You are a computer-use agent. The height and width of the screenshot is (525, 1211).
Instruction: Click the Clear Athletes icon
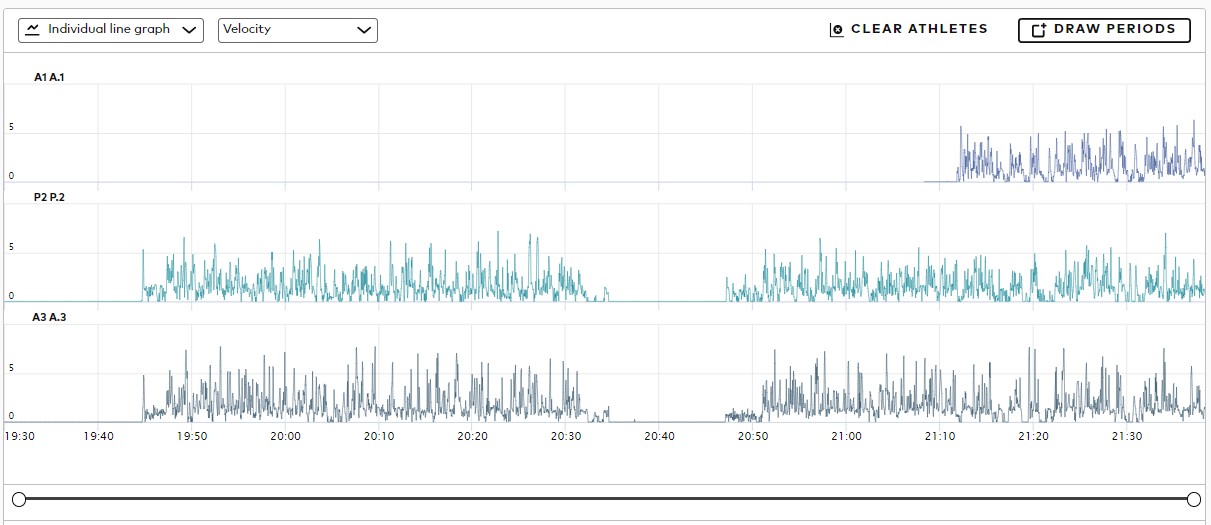coord(837,30)
